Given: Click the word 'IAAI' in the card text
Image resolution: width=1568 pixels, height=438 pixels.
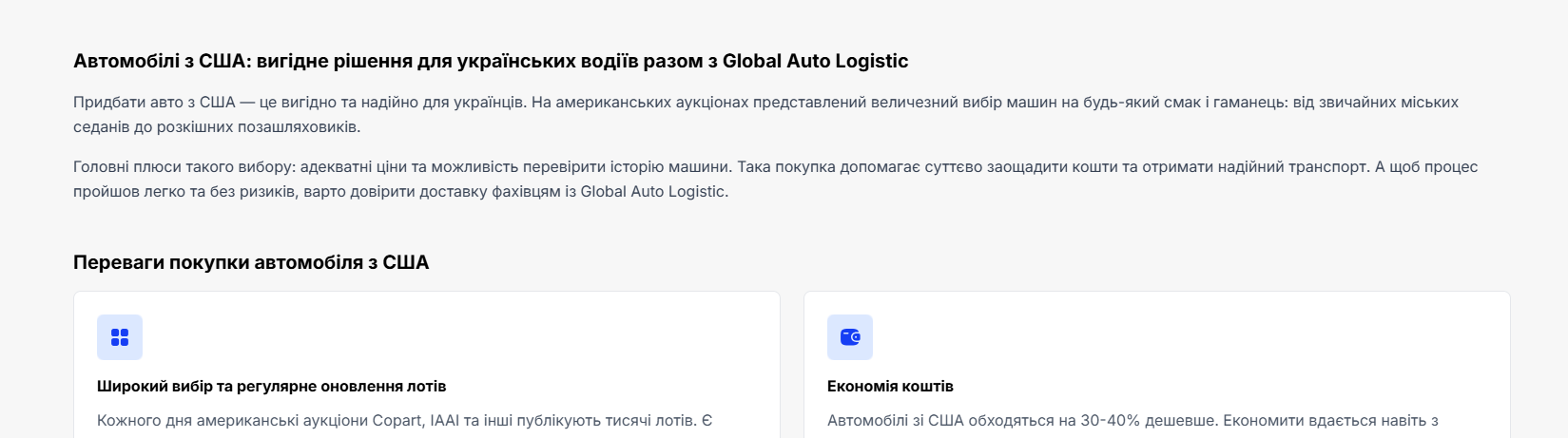Looking at the screenshot, I should point(445,420).
